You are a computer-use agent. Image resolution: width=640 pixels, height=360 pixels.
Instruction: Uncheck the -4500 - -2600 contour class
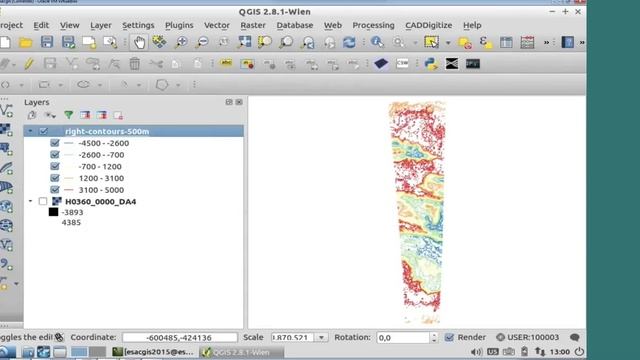pos(55,143)
